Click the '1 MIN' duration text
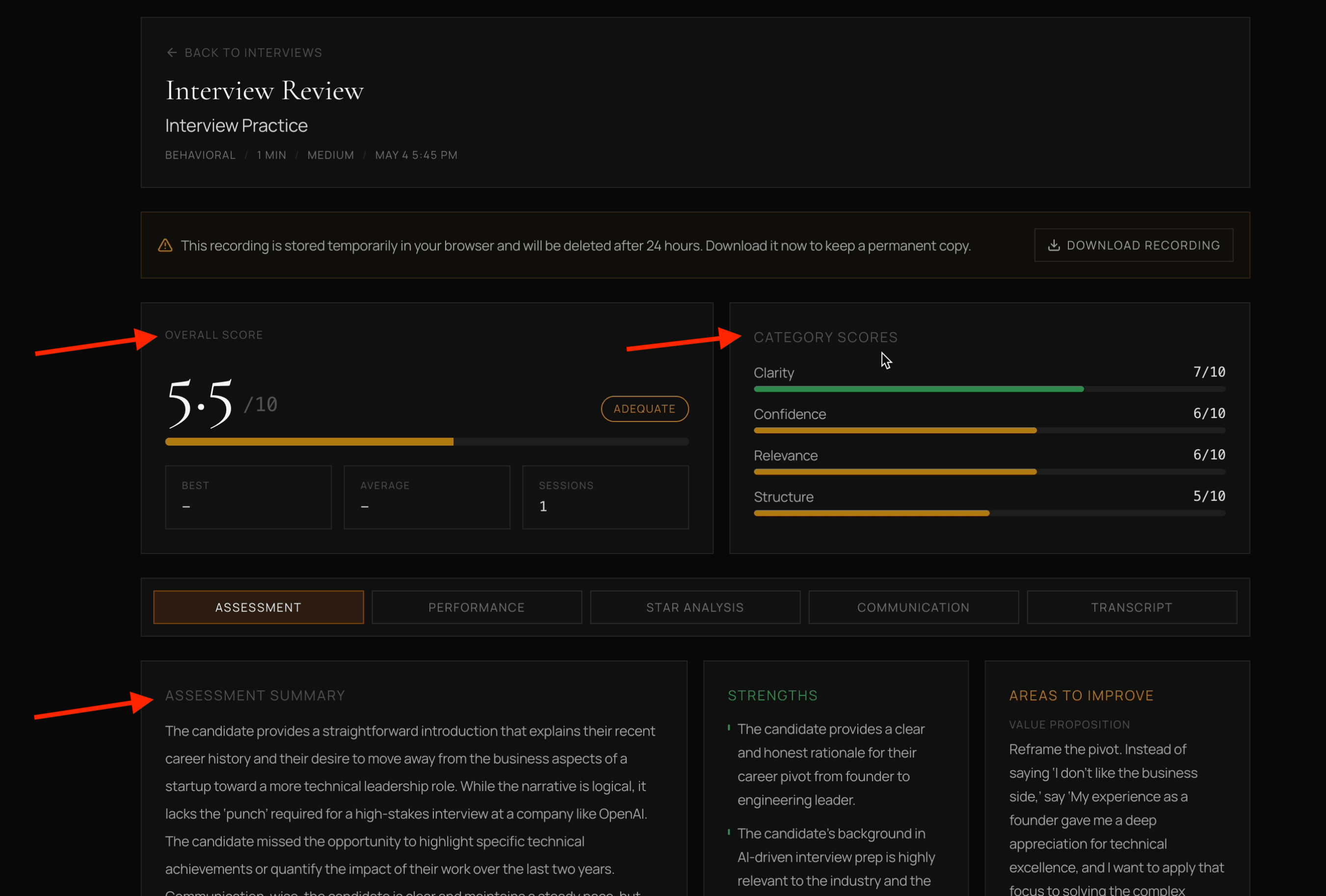This screenshot has height=896, width=1326. click(x=271, y=155)
